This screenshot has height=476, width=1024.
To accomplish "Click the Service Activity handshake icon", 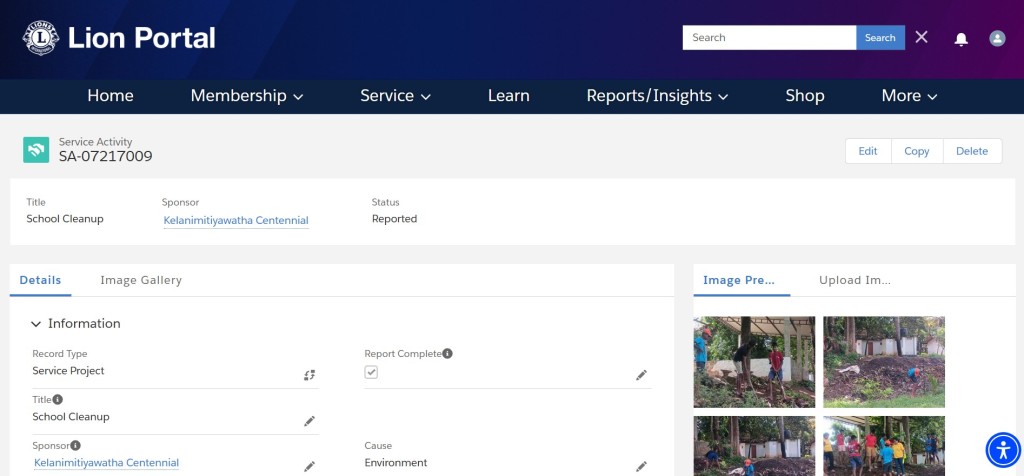I will point(36,150).
